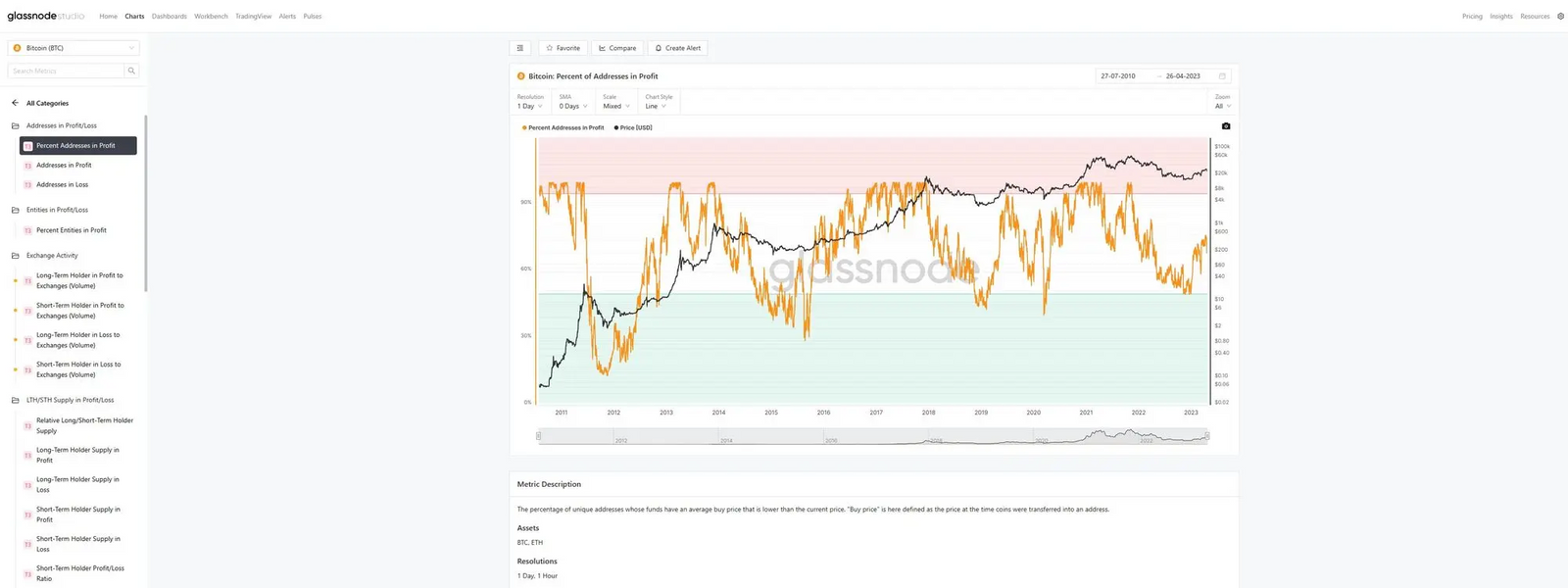Click the star Favorite button
The image size is (1568, 588).
tap(563, 48)
